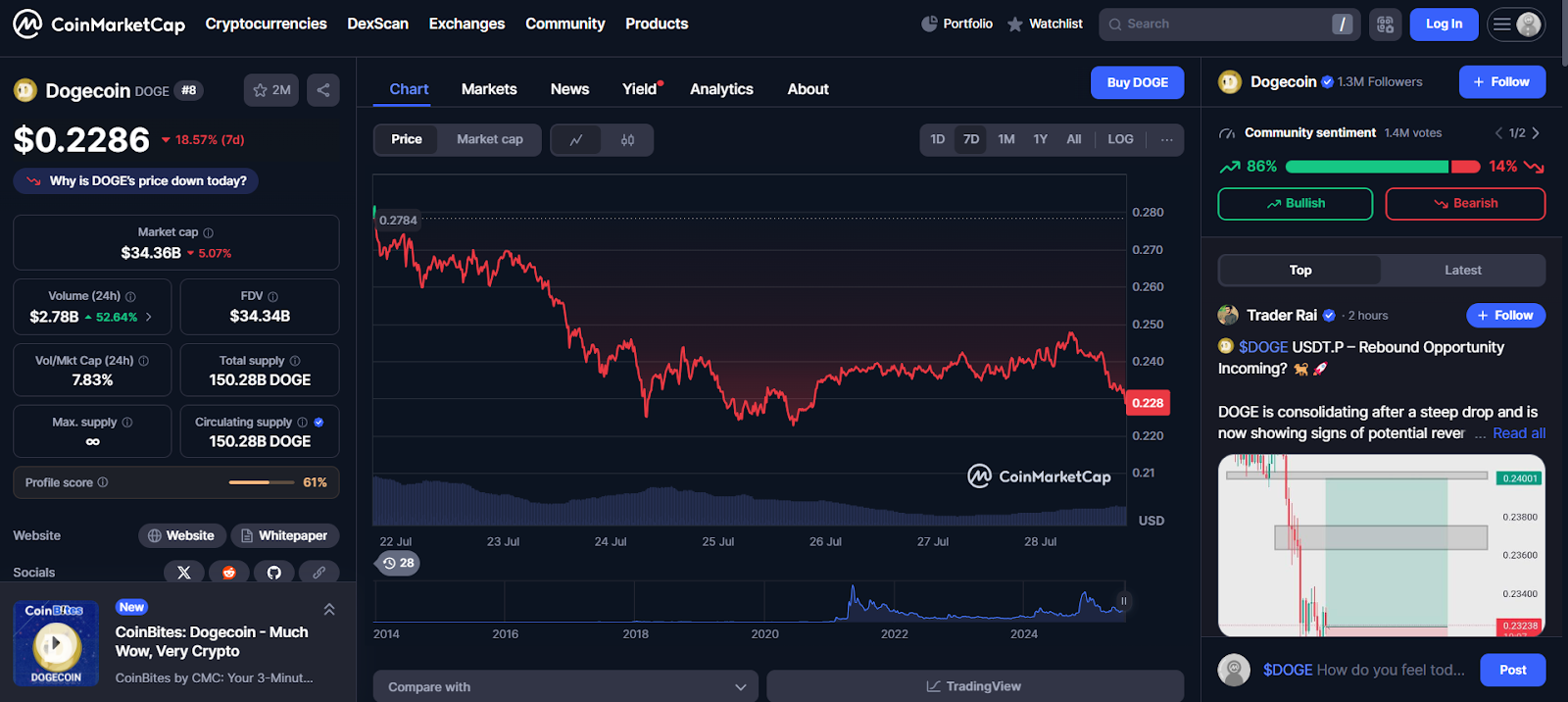Click the FDV info icon

pyautogui.click(x=272, y=296)
